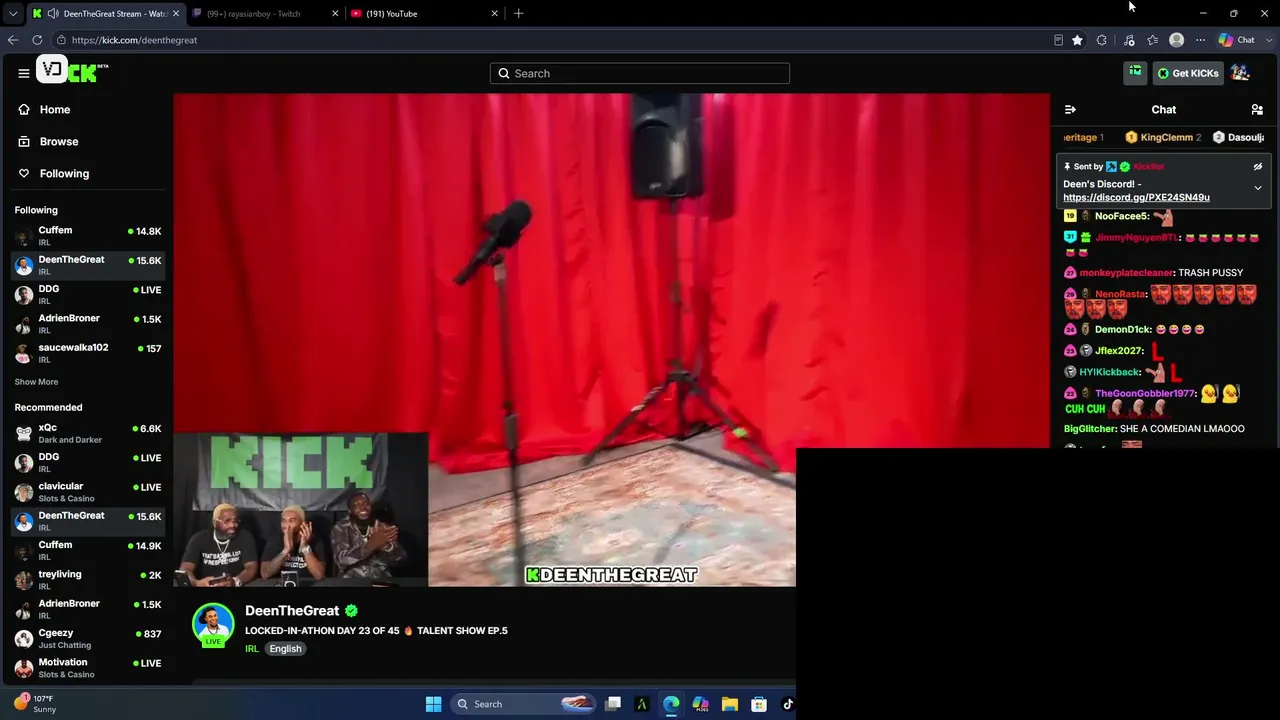Click the Kick search box
The image size is (1280, 720).
coord(640,73)
